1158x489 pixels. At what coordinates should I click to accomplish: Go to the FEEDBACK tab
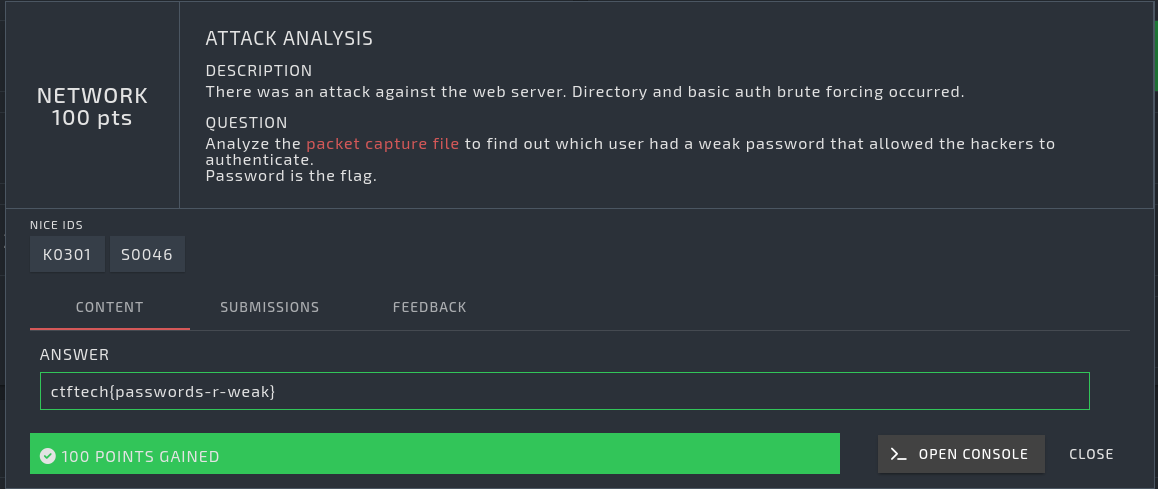429,307
